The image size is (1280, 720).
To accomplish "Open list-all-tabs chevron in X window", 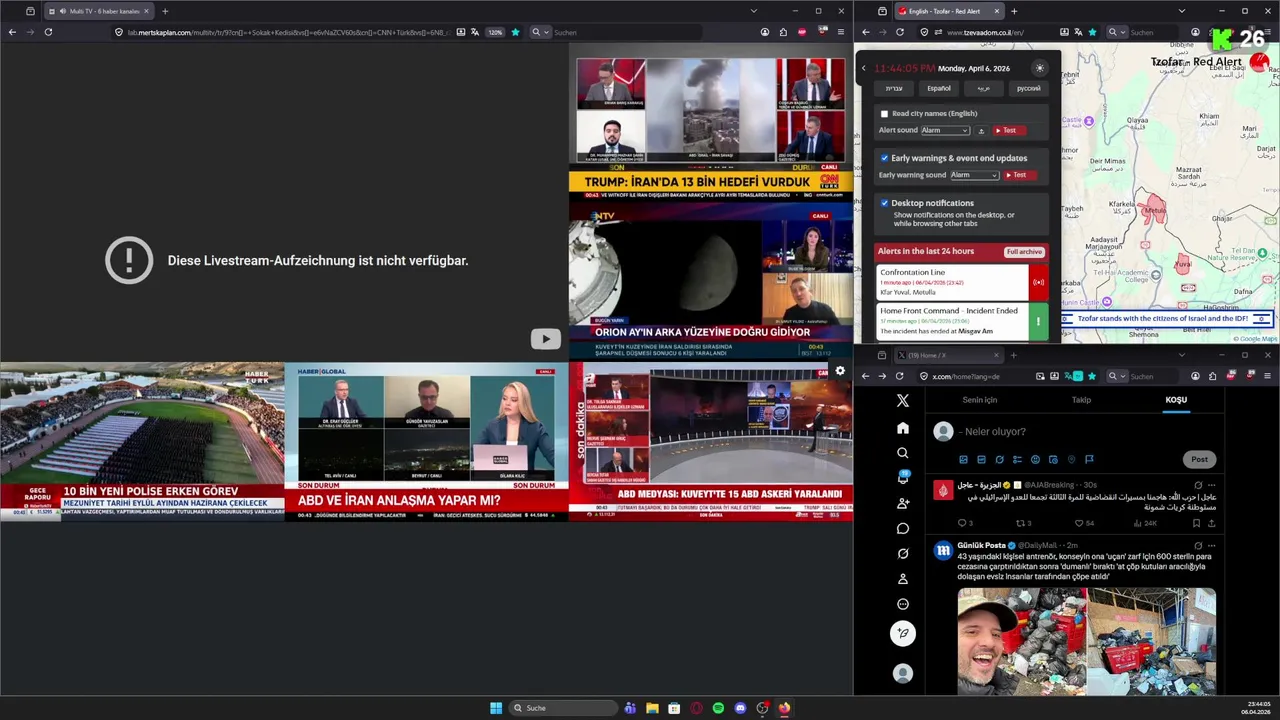I will point(1181,355).
